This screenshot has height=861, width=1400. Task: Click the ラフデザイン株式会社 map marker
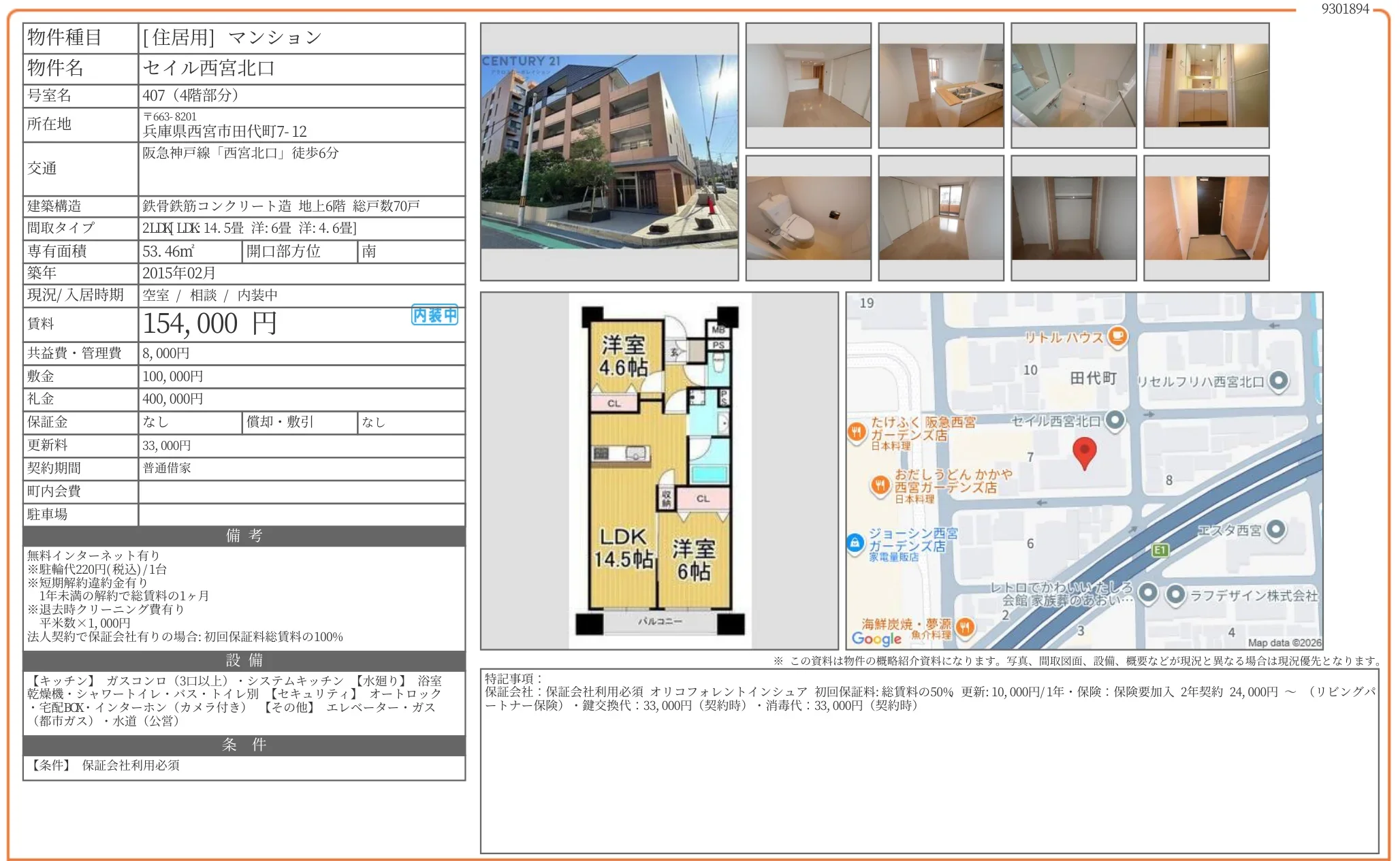coord(1175,594)
